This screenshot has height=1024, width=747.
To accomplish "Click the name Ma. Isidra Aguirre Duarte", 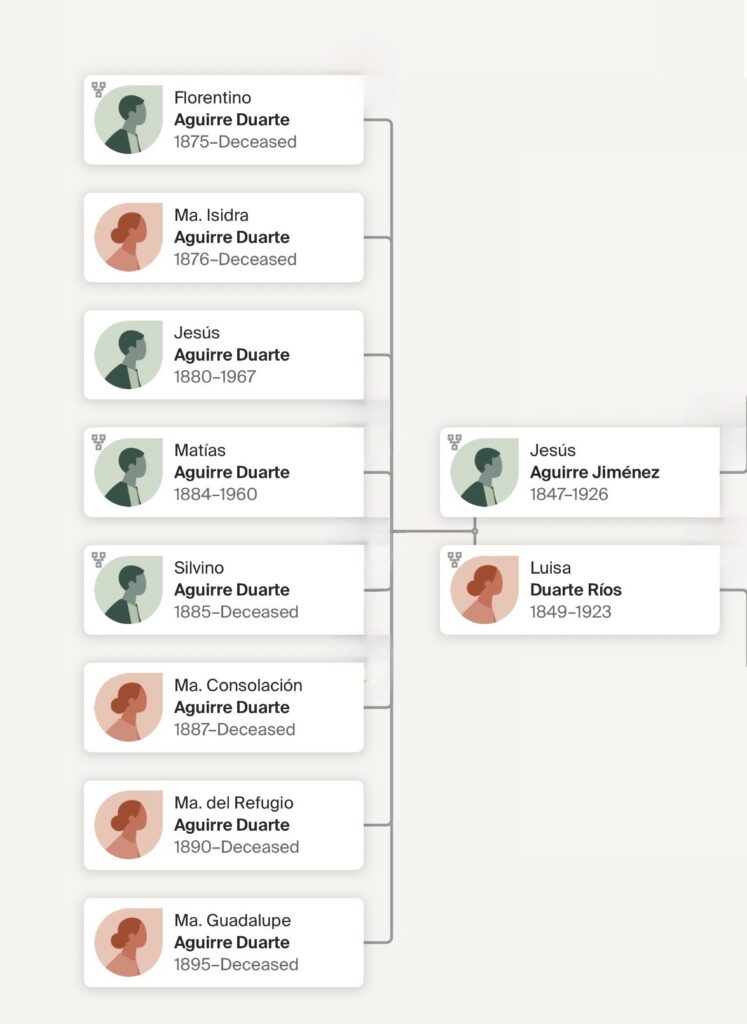I will (x=231, y=237).
